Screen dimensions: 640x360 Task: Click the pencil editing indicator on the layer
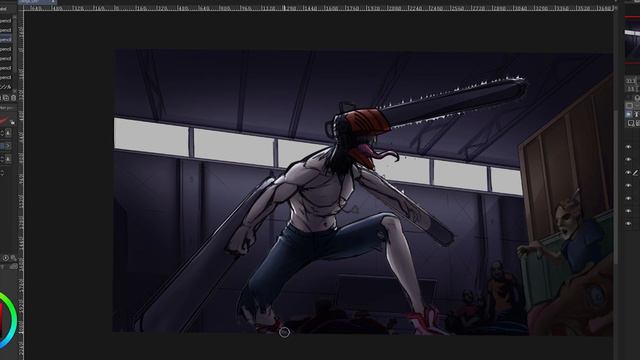click(x=636, y=173)
